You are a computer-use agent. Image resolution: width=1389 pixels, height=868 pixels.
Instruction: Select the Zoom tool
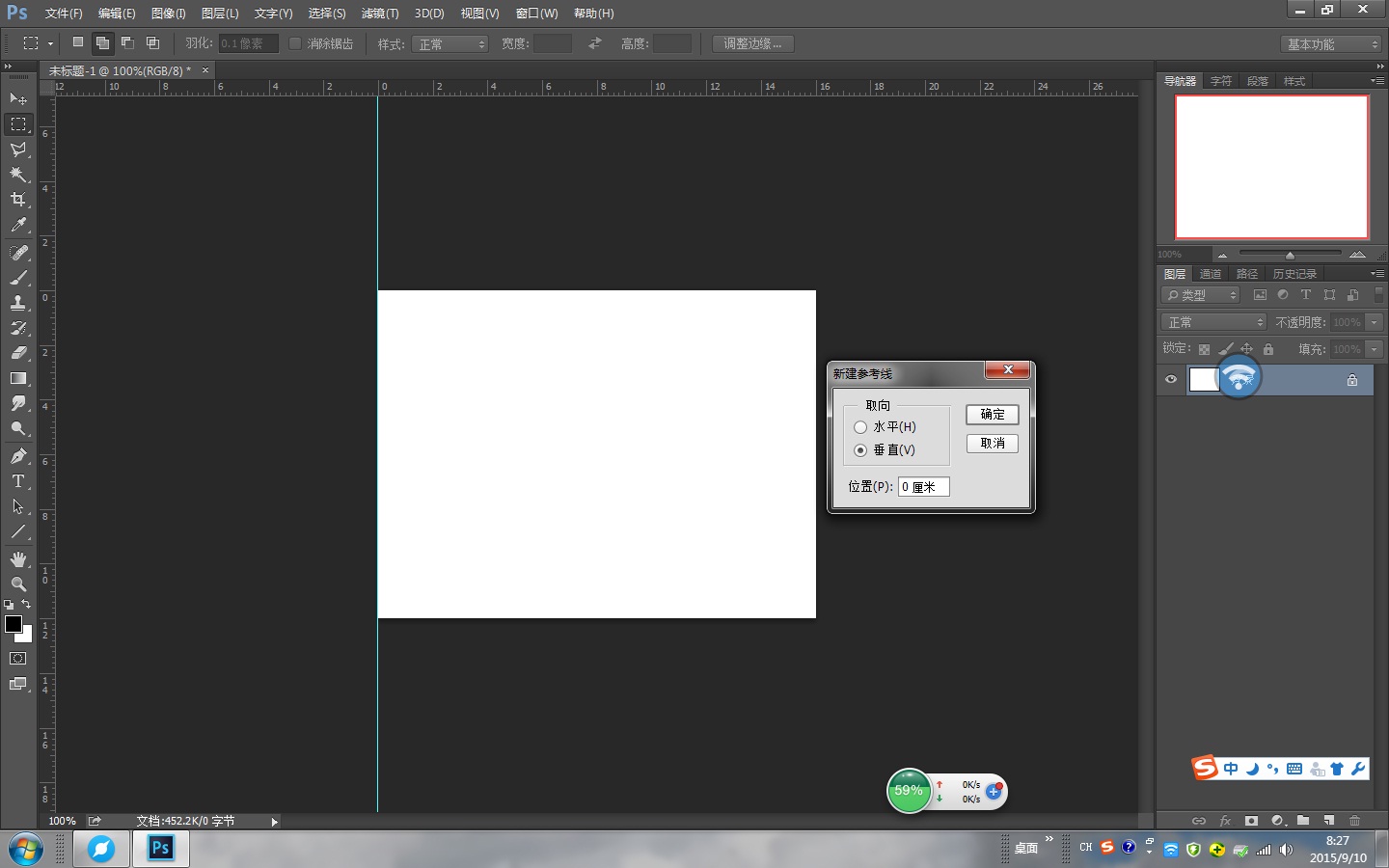click(18, 584)
